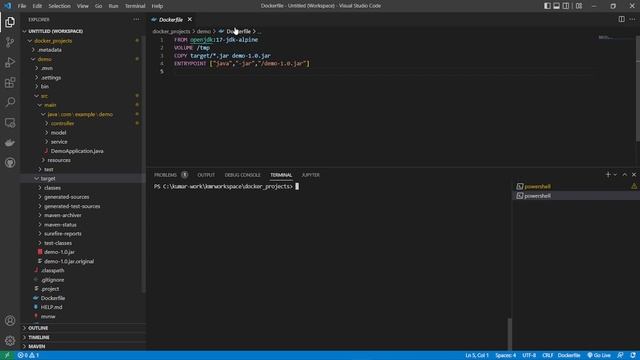Expand the Outline section
Viewport: 640px width, 360px height.
click(x=83, y=328)
